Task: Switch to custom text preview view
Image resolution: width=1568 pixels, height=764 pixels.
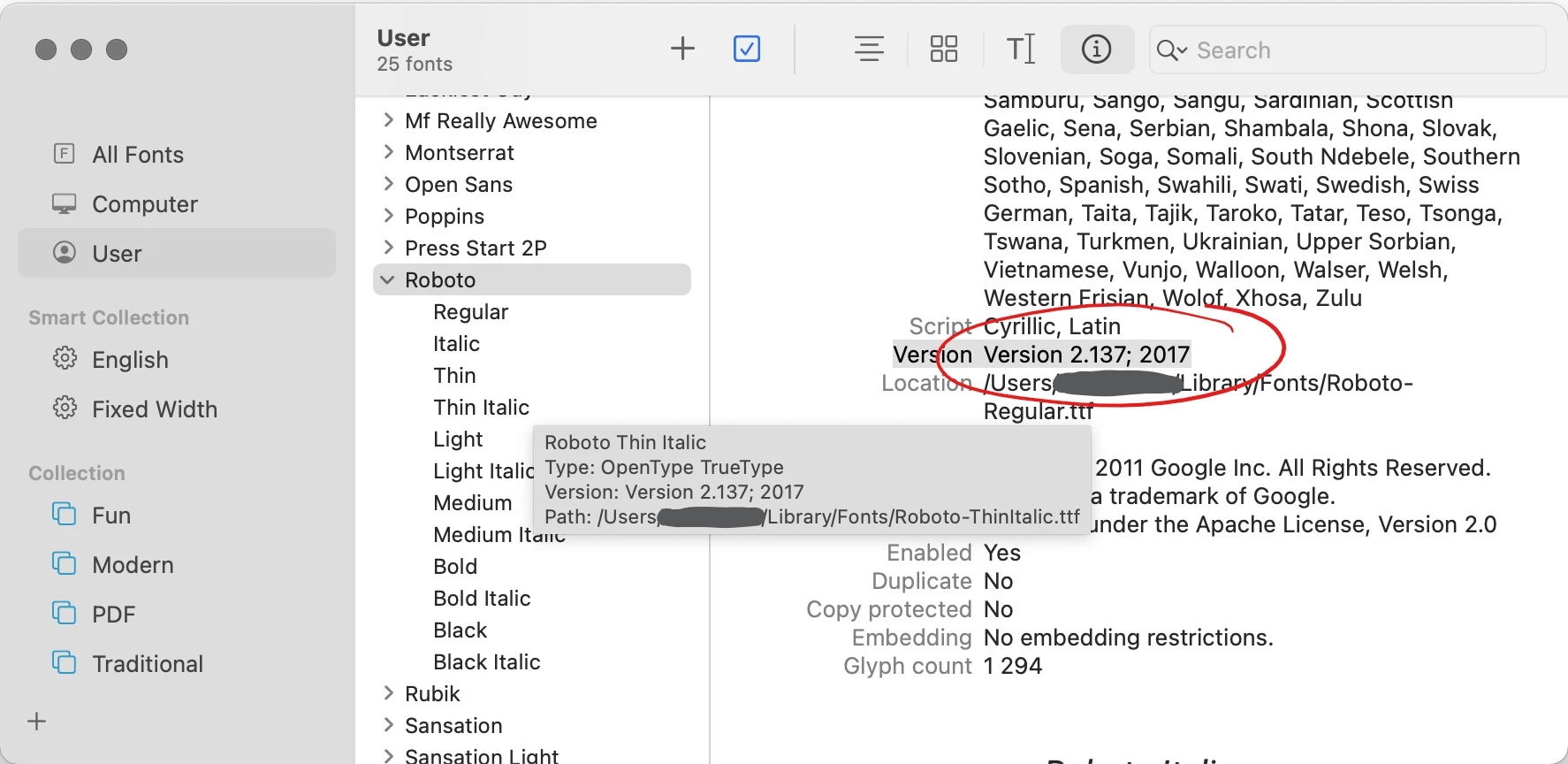Action: pyautogui.click(x=1021, y=49)
